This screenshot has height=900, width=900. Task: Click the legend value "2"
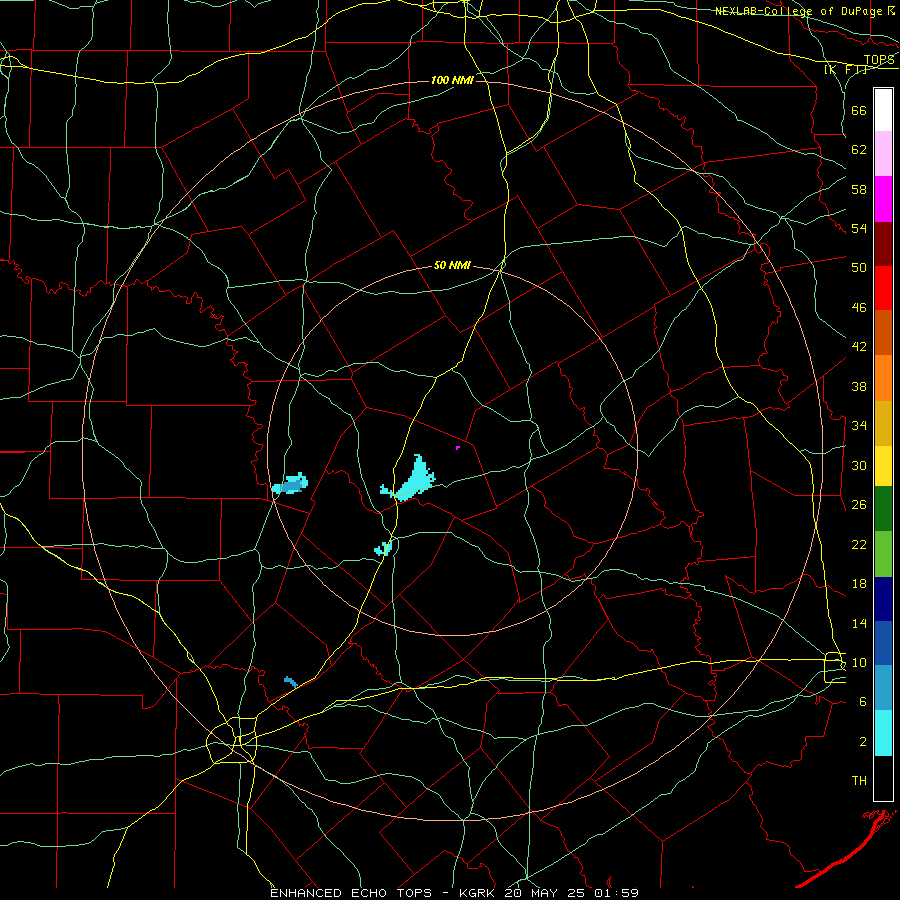pyautogui.click(x=863, y=742)
